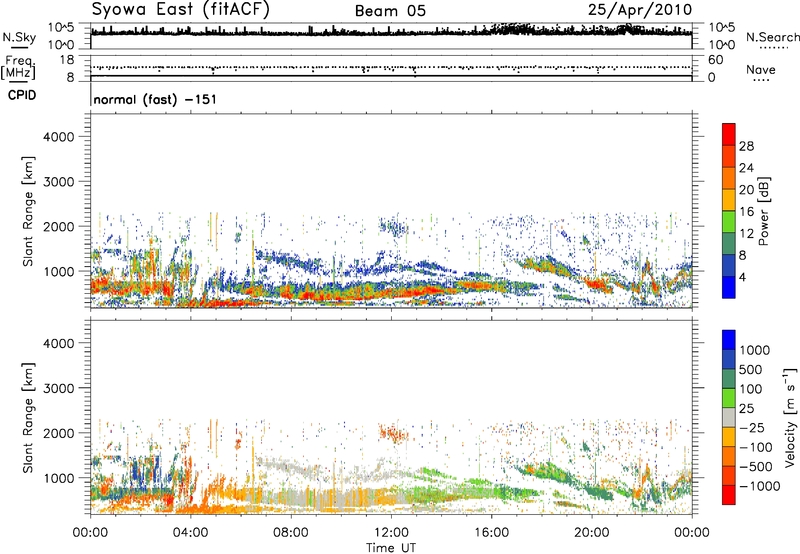The height and width of the screenshot is (554, 800).
Task: Click the 'Time UT' axis label
Action: [391, 548]
